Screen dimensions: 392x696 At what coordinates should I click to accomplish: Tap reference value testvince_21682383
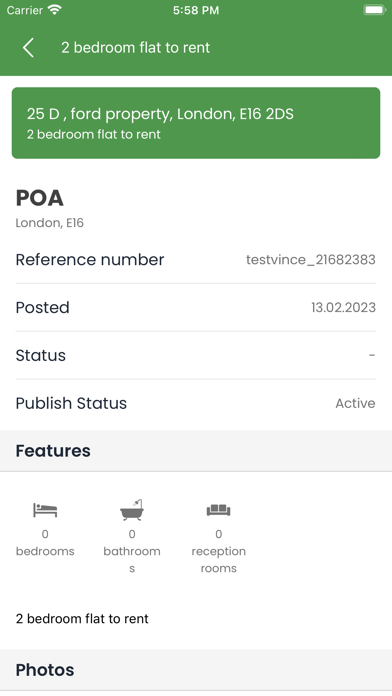(x=311, y=260)
